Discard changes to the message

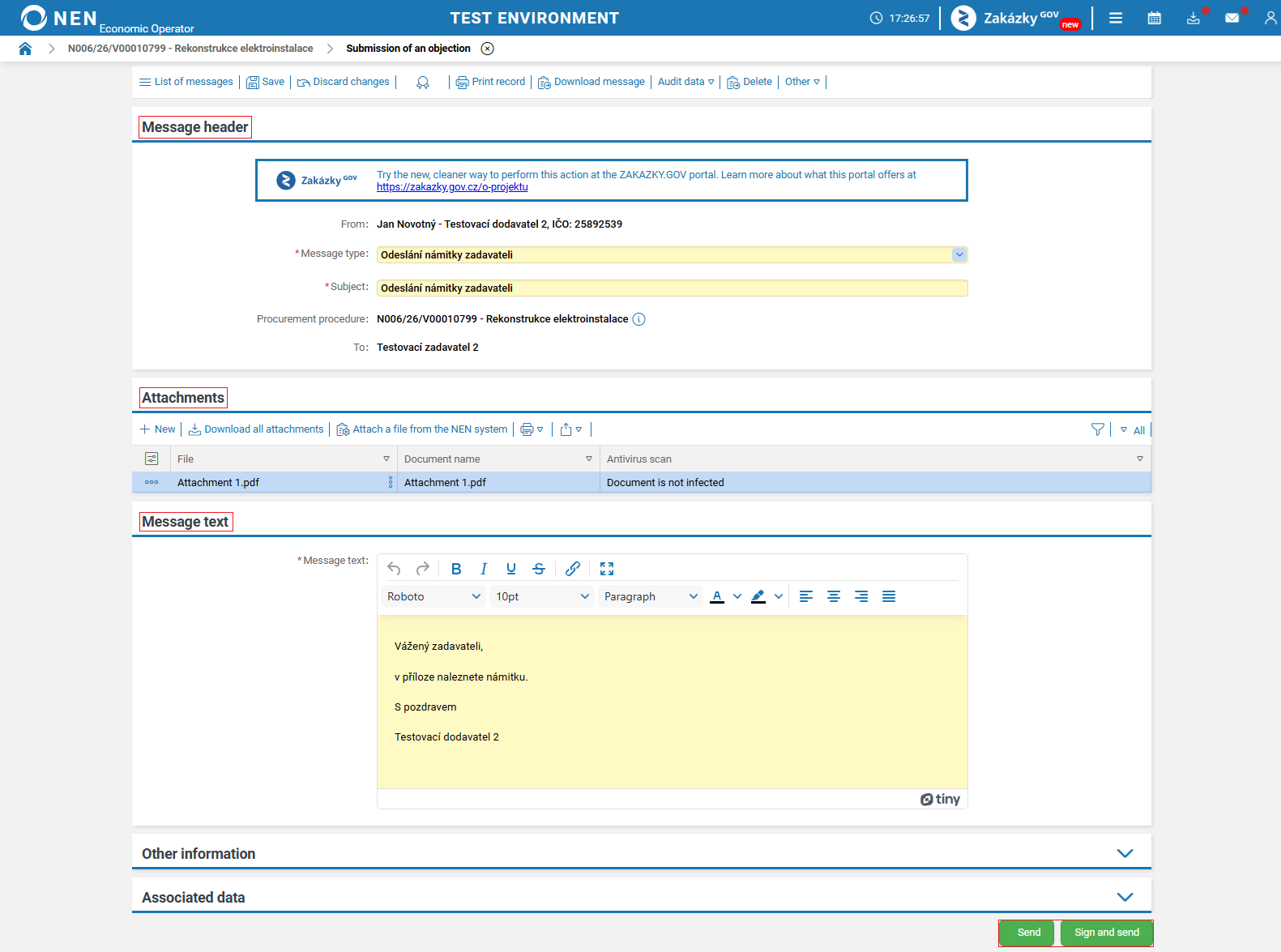(344, 82)
